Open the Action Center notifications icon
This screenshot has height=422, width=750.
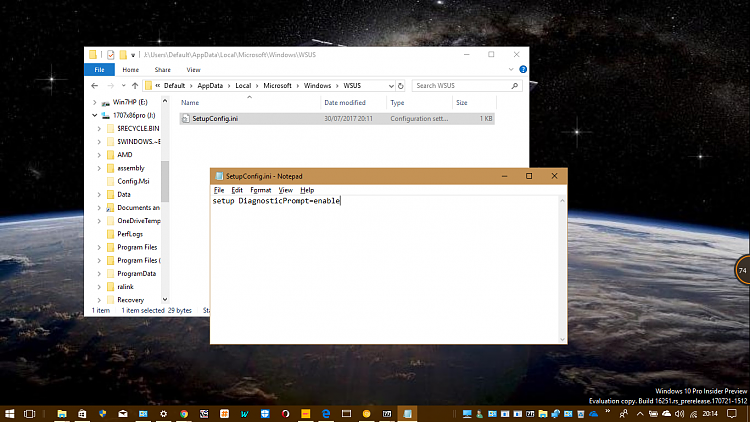coord(732,413)
